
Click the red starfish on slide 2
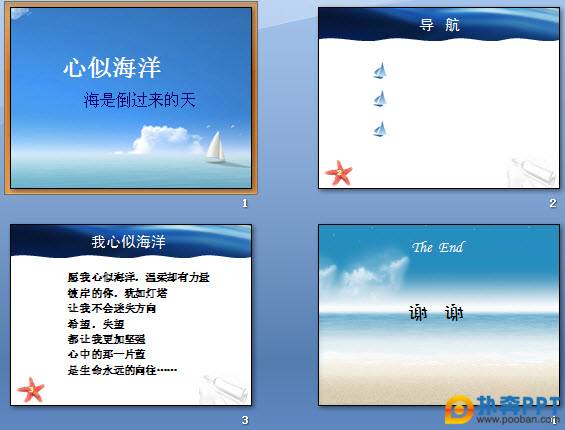pyautogui.click(x=339, y=173)
